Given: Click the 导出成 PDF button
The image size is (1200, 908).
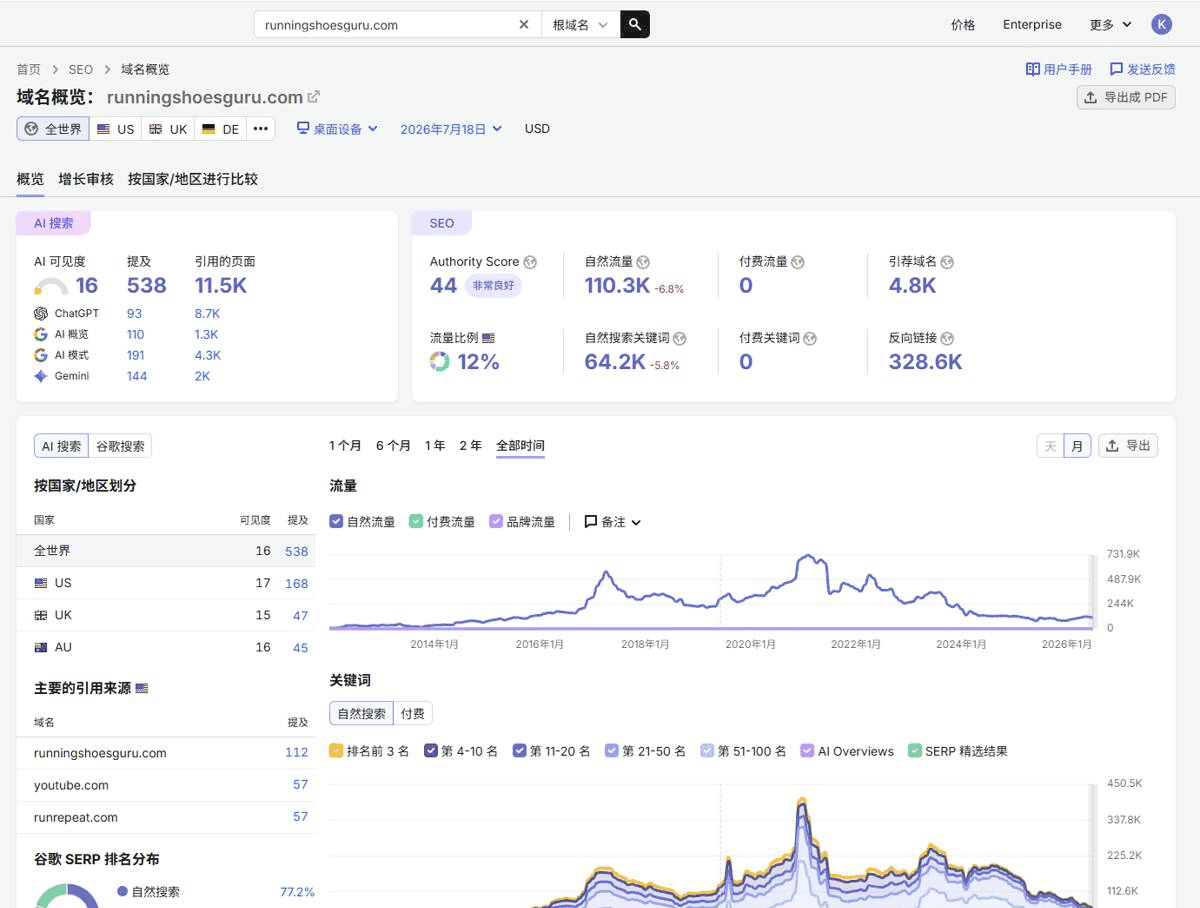Looking at the screenshot, I should click(x=1126, y=97).
